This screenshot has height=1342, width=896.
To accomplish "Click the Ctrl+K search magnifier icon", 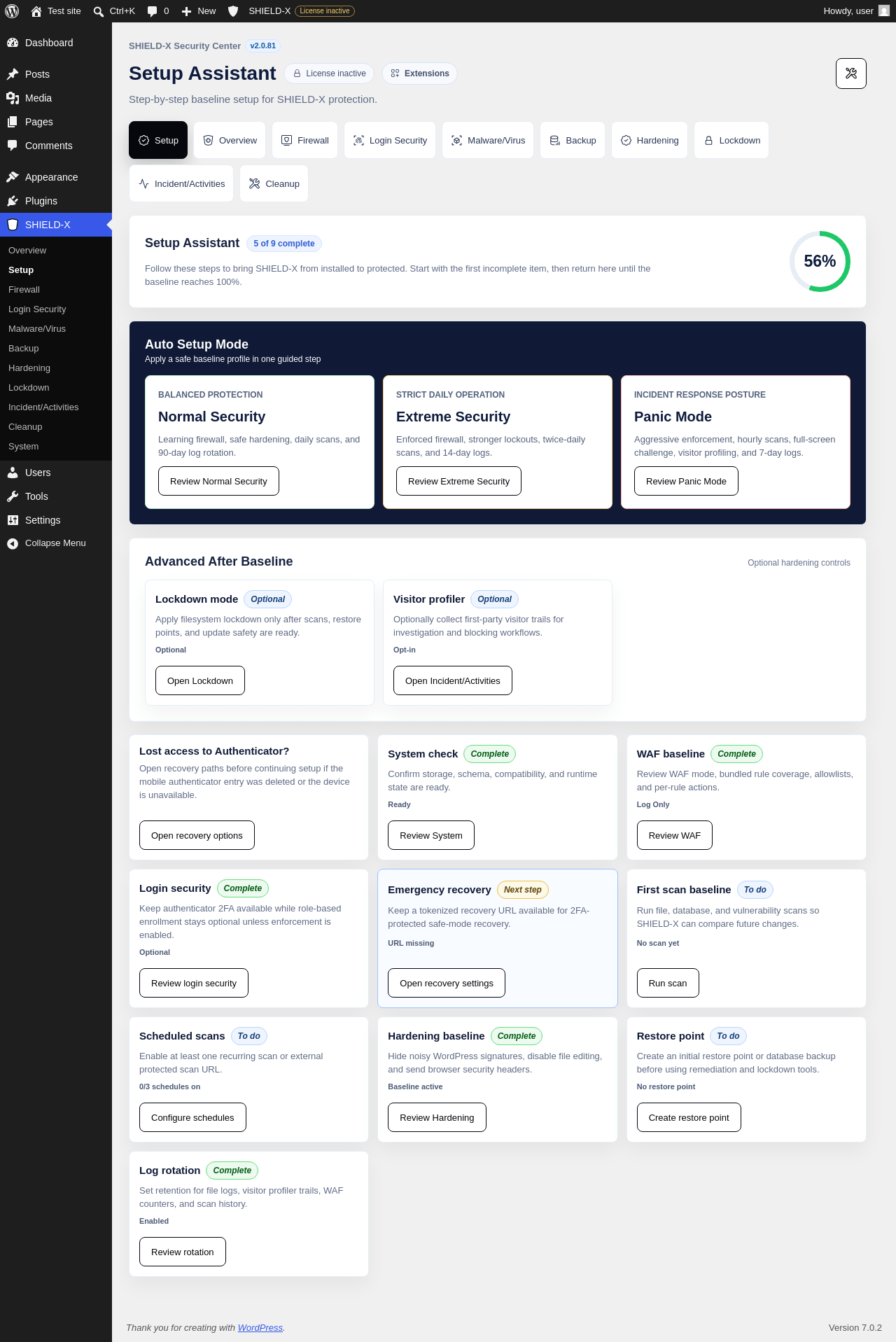I will pyautogui.click(x=99, y=11).
